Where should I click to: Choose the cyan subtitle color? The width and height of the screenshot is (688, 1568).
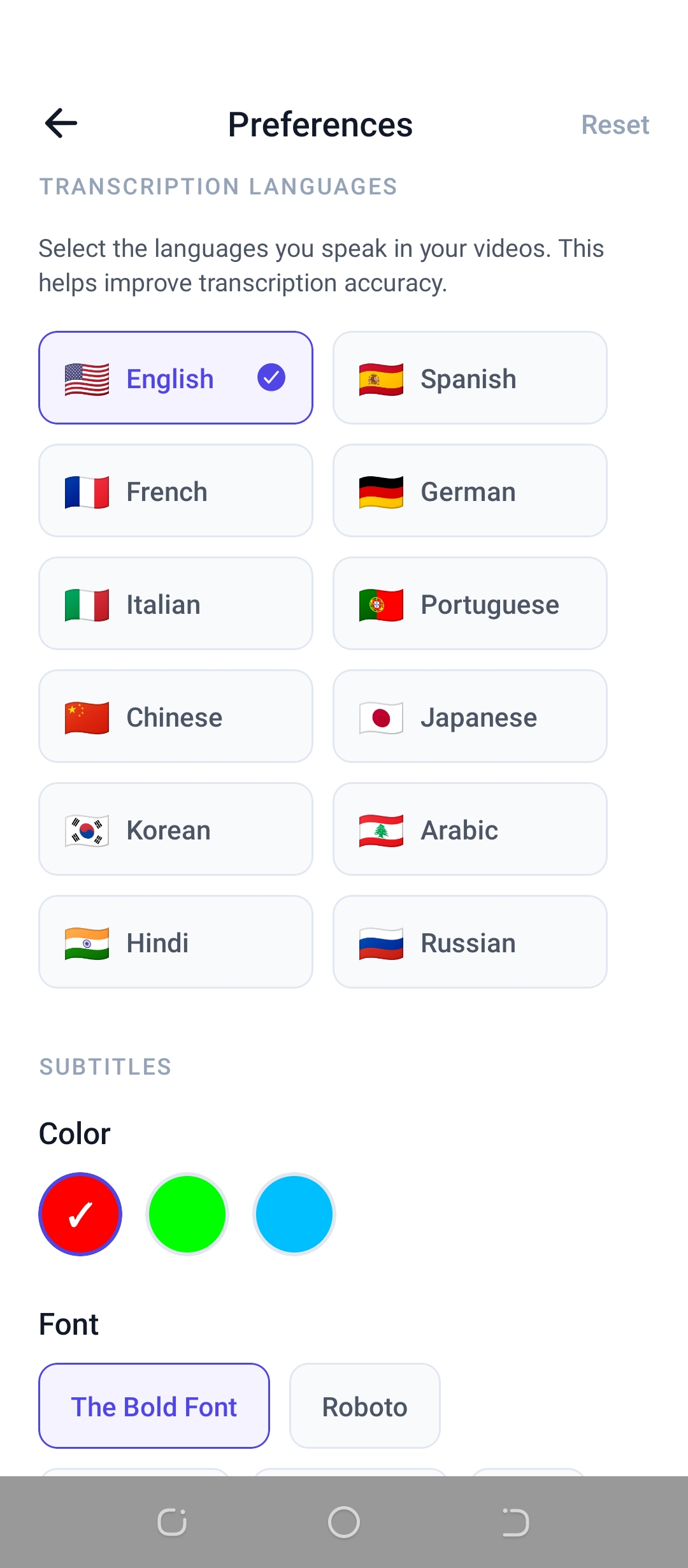point(294,1214)
